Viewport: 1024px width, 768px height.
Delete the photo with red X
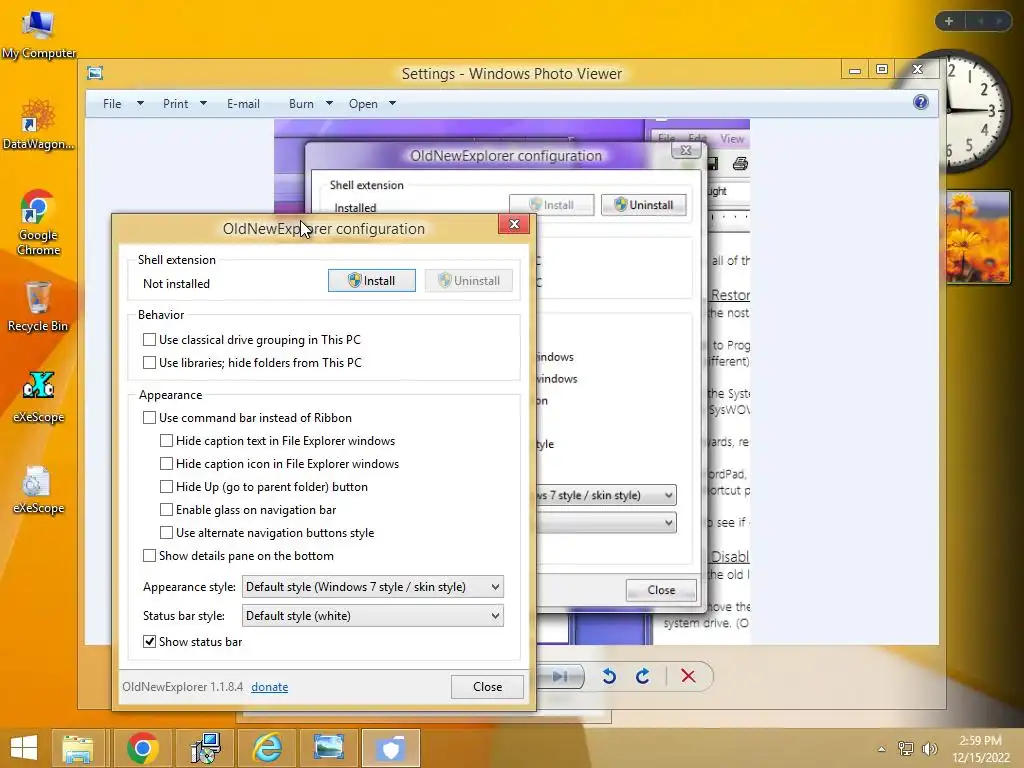(688, 676)
